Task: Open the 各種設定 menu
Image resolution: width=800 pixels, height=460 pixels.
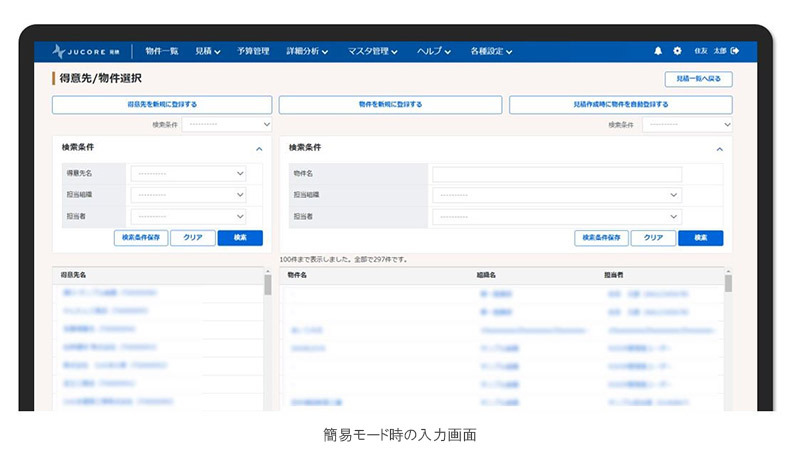Action: tap(491, 51)
